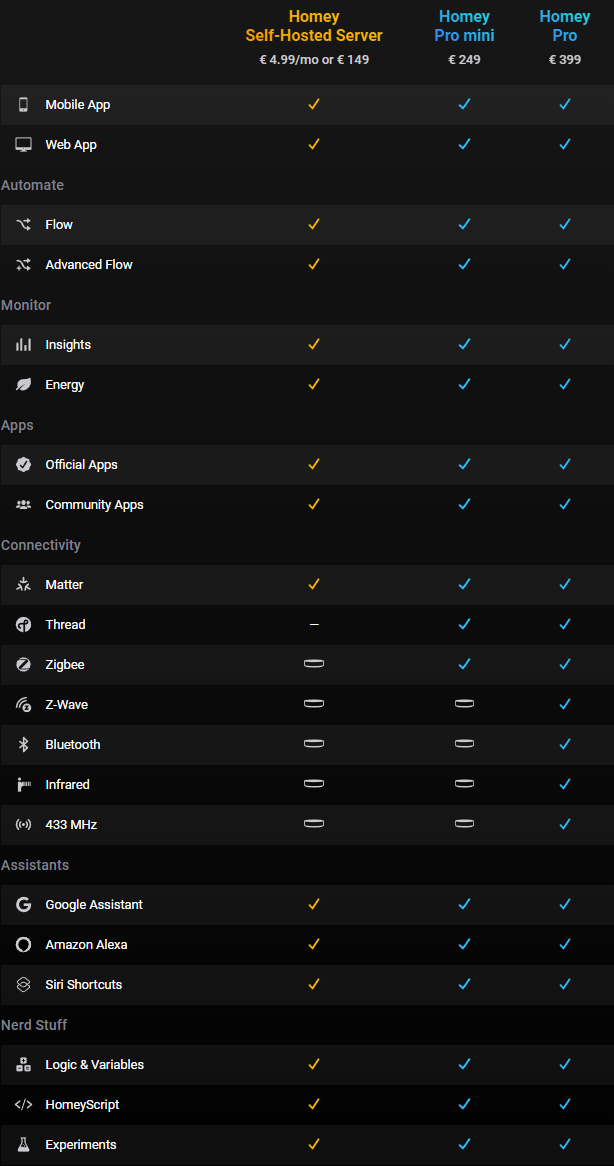Click the Logic & Variables icon

click(23, 1065)
